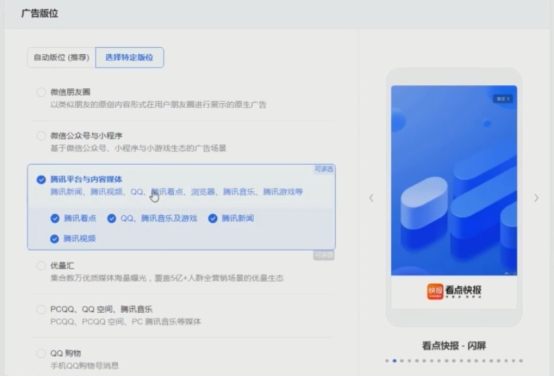Click the 看点快报 - 闪屏 caption
The image size is (554, 377).
(x=454, y=346)
